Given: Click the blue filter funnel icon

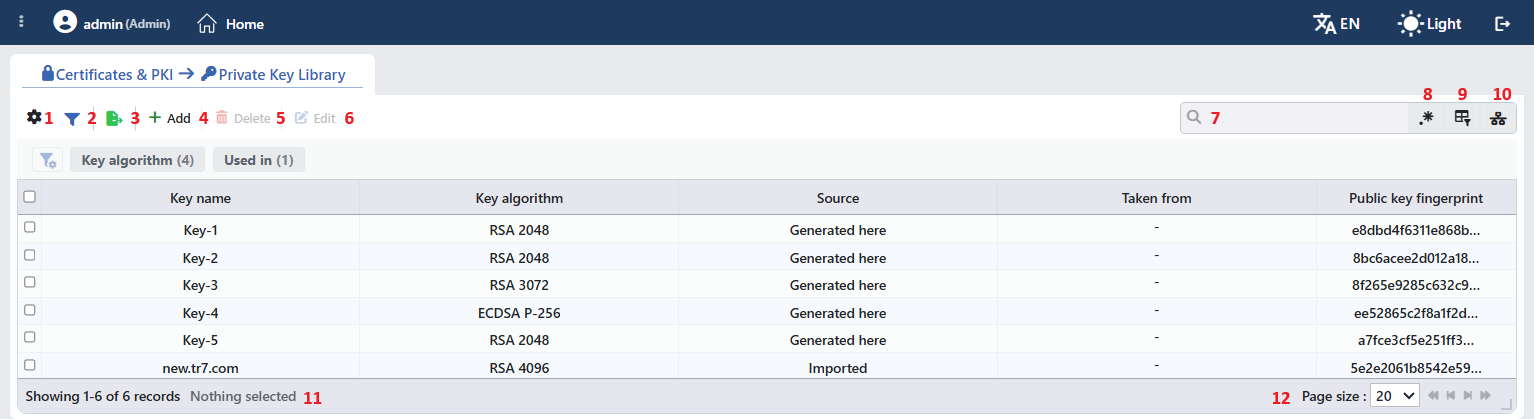Looking at the screenshot, I should (71, 118).
